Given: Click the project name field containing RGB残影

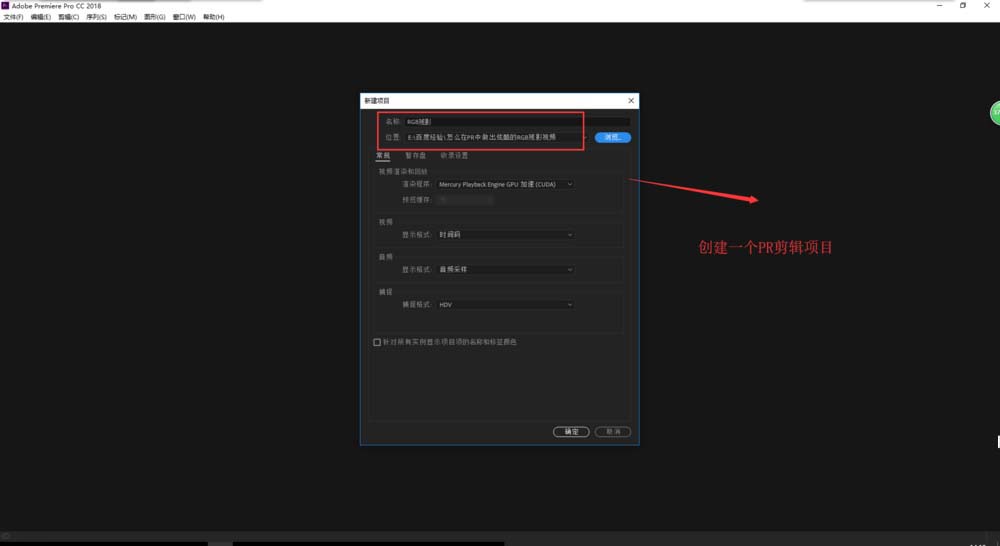Looking at the screenshot, I should tap(517, 121).
